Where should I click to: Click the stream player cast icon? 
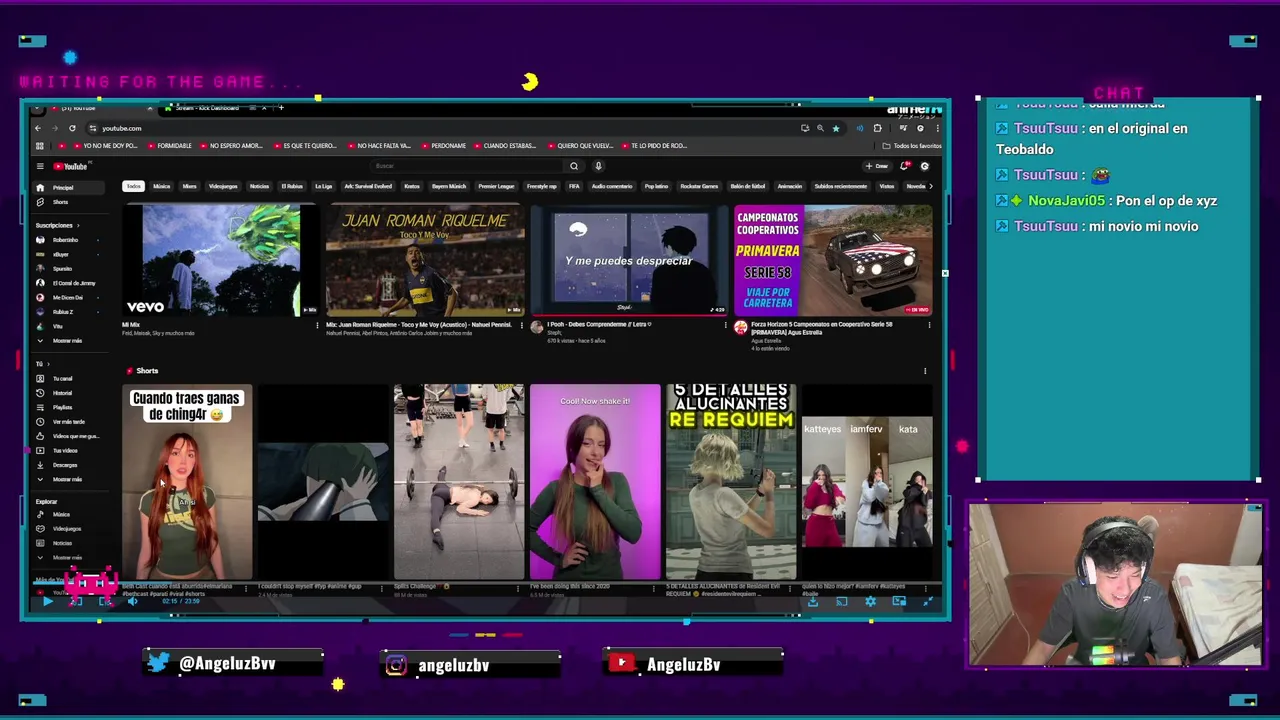[x=842, y=601]
